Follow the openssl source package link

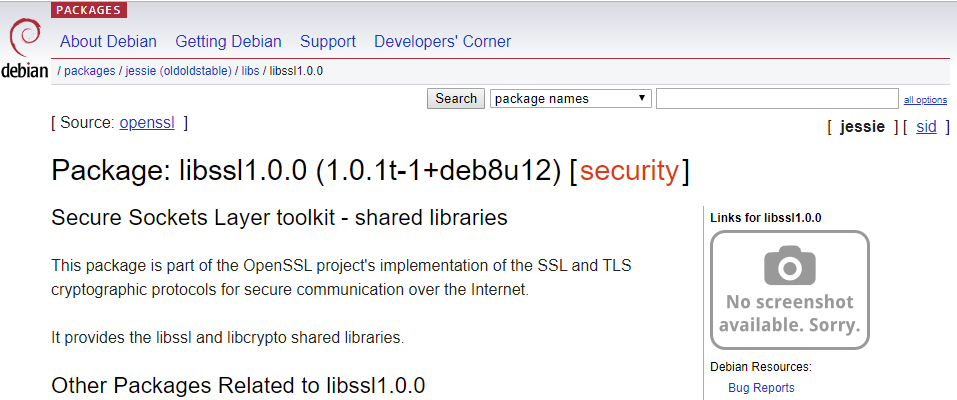(x=147, y=123)
